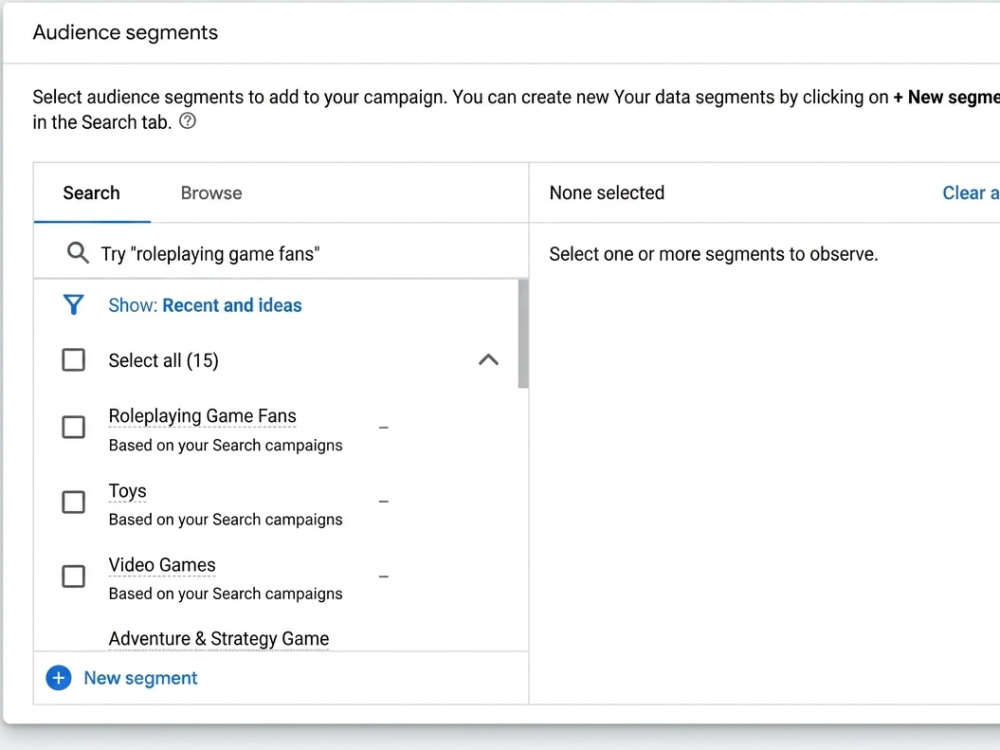Open the Show: Recent and ideas filter

205,305
